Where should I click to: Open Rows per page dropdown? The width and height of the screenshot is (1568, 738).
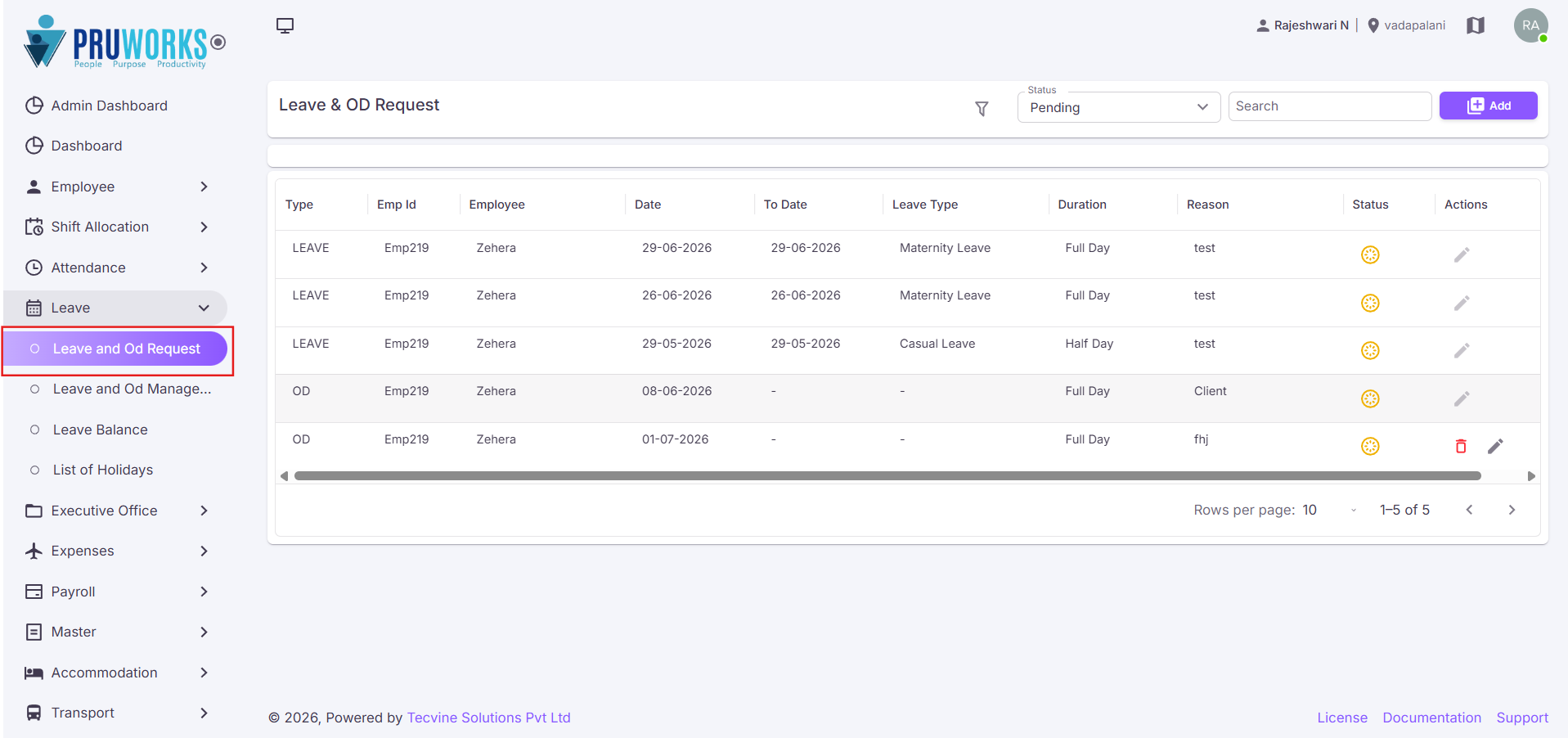point(1330,510)
